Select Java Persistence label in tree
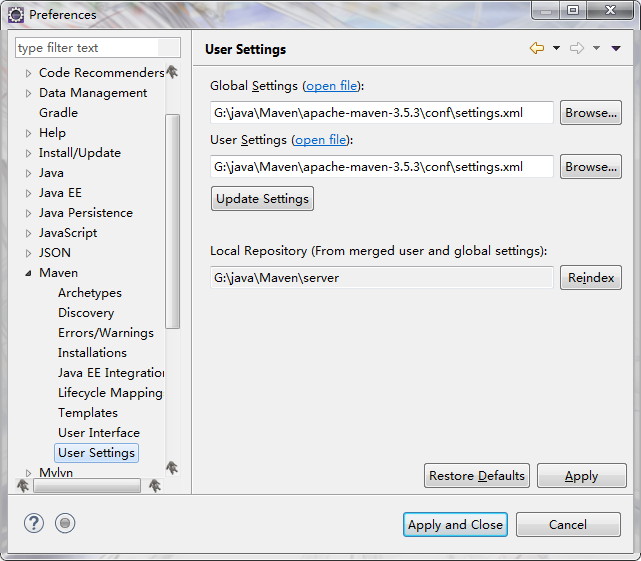 pos(86,213)
